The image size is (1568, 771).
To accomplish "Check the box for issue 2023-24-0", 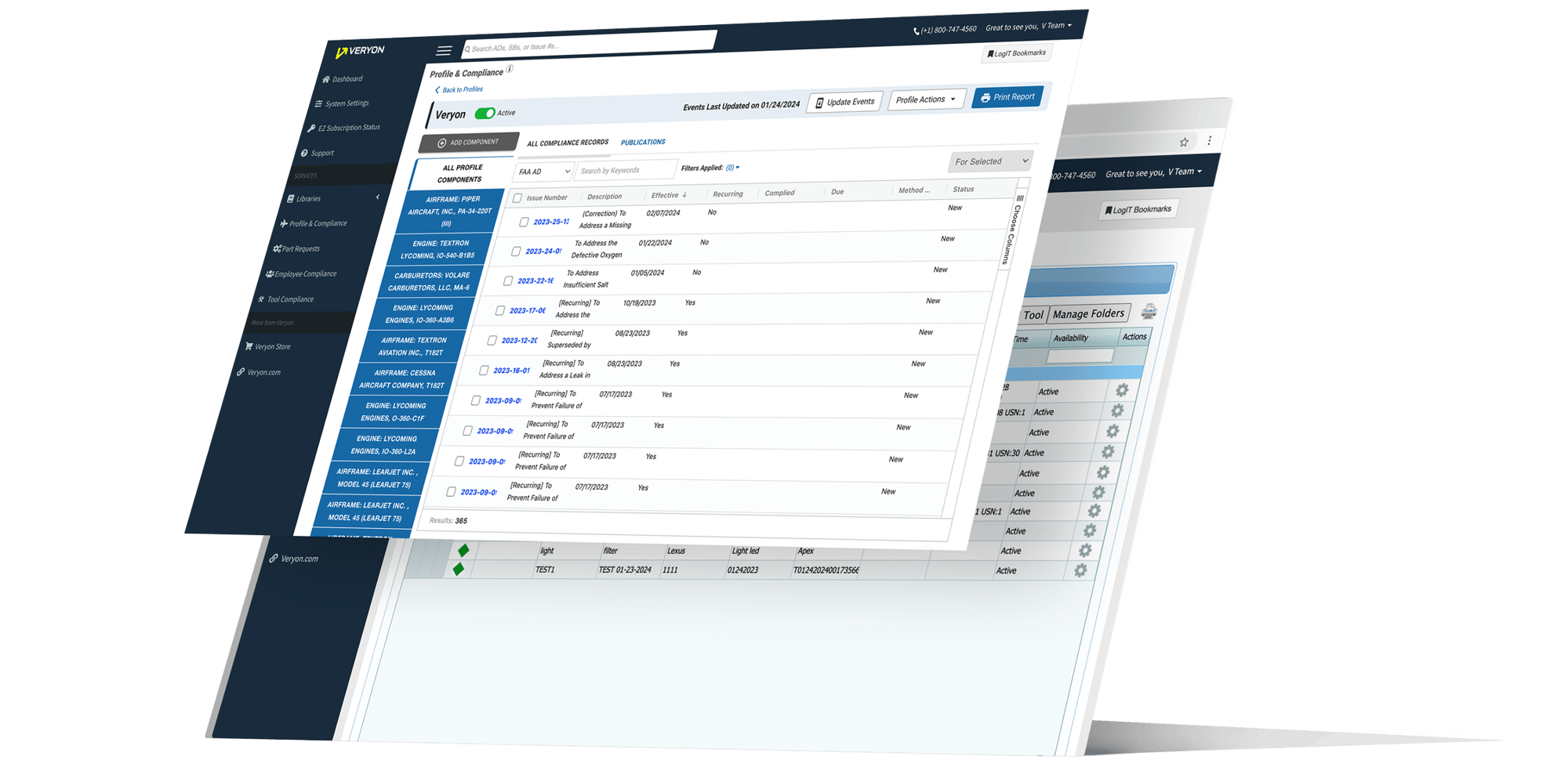I will point(516,252).
